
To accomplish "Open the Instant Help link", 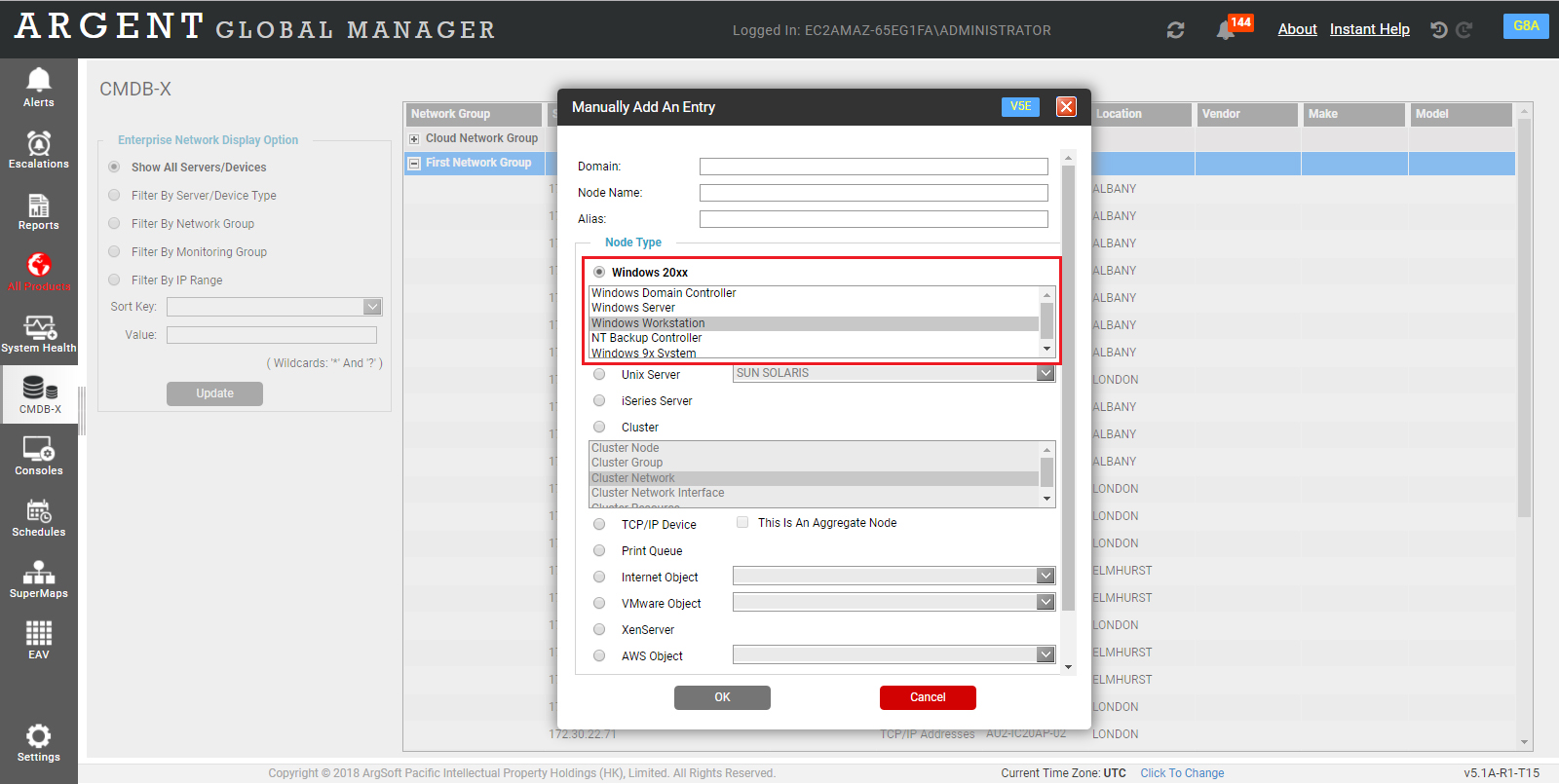I will click(1369, 29).
